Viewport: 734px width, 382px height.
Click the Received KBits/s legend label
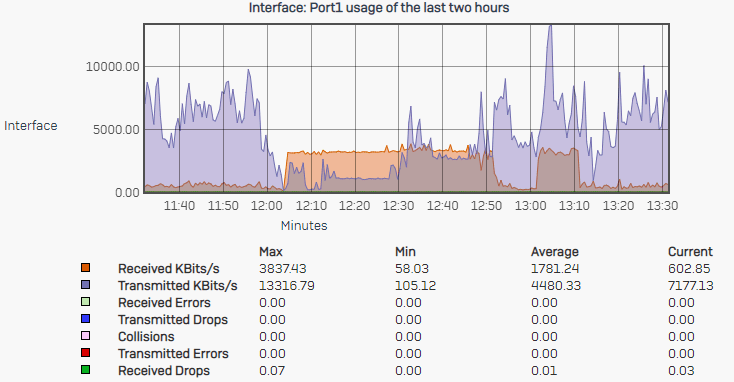point(169,269)
